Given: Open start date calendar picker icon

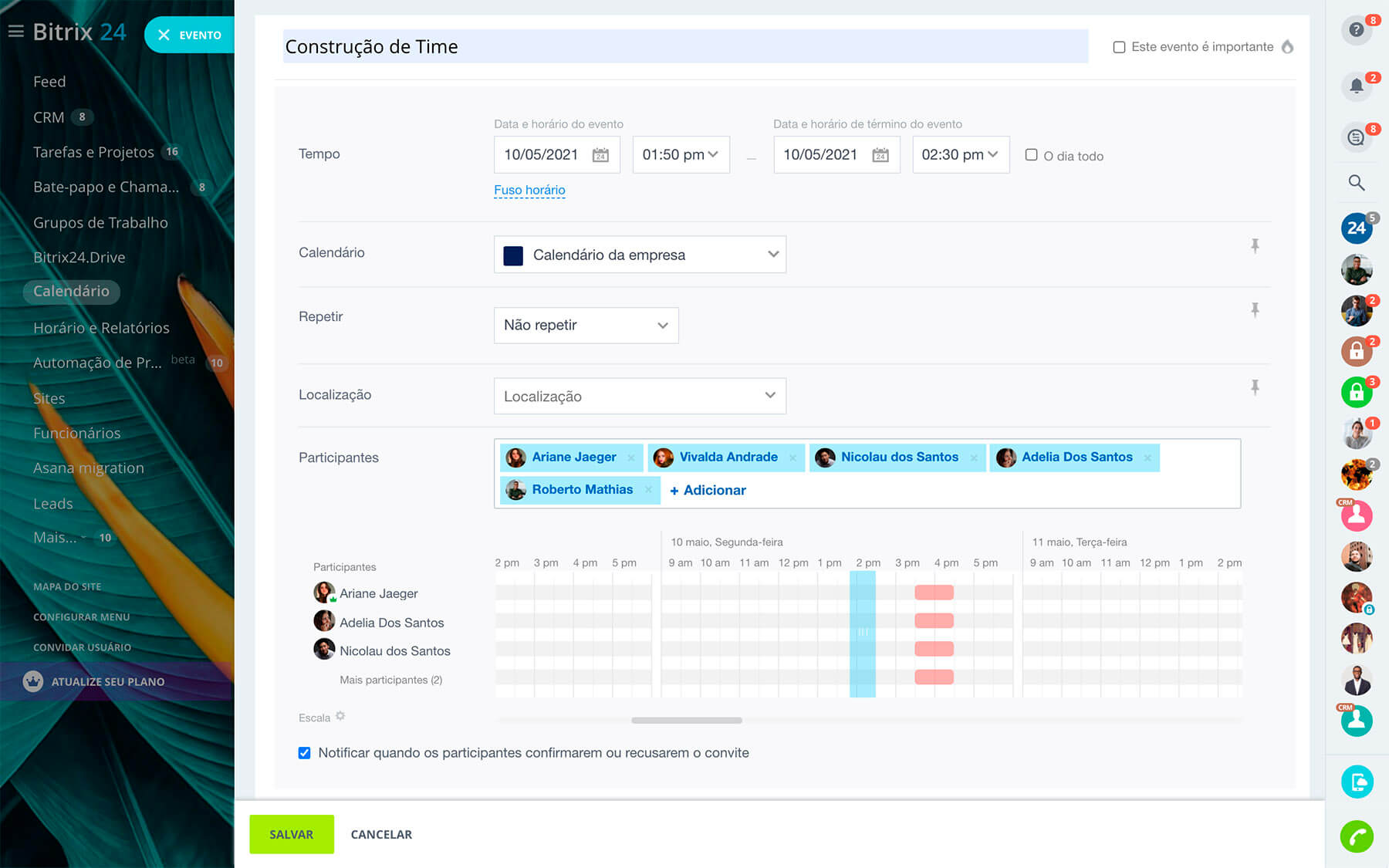Looking at the screenshot, I should [x=600, y=155].
